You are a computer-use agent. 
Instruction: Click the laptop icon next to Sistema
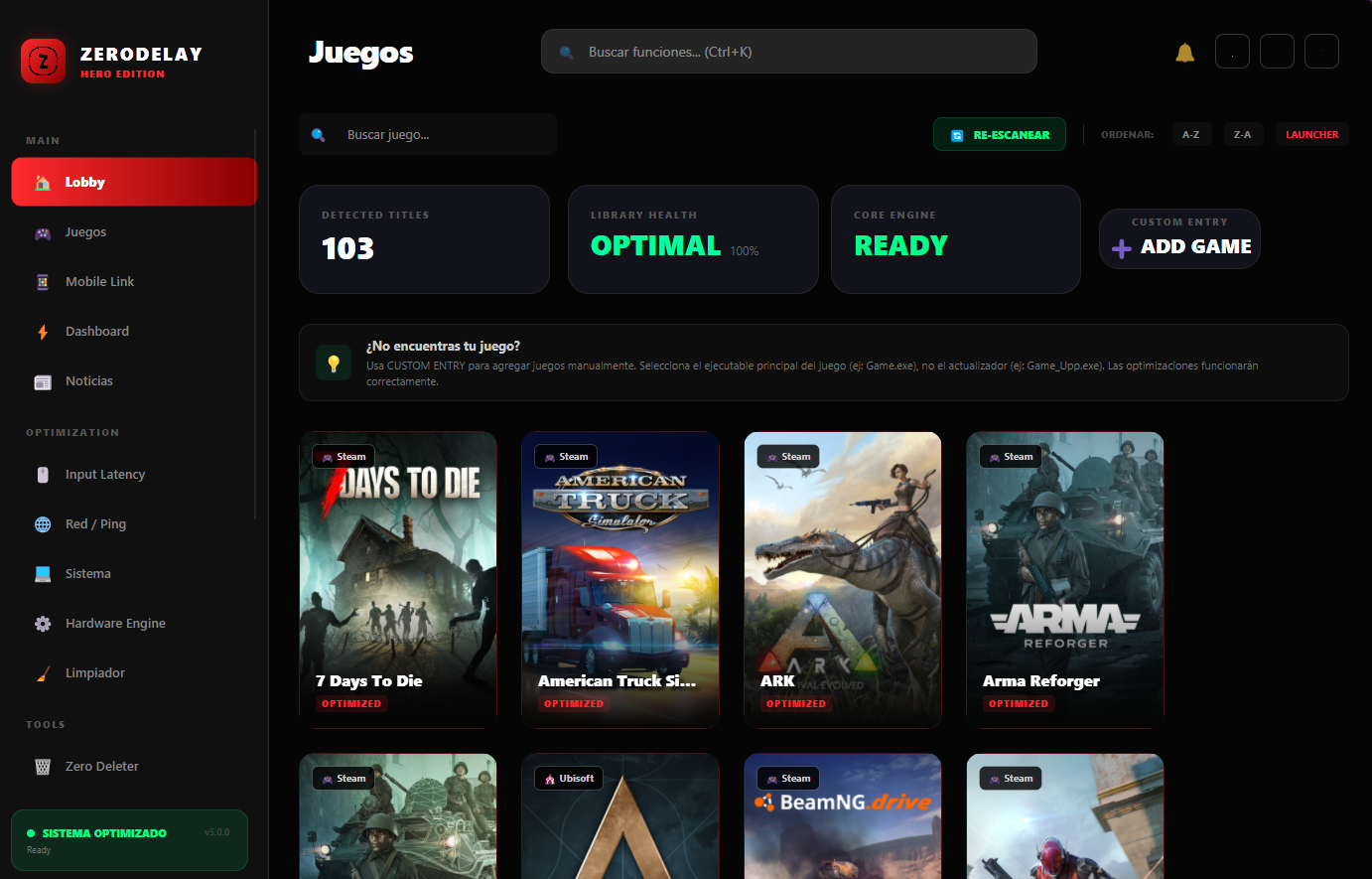pos(43,574)
